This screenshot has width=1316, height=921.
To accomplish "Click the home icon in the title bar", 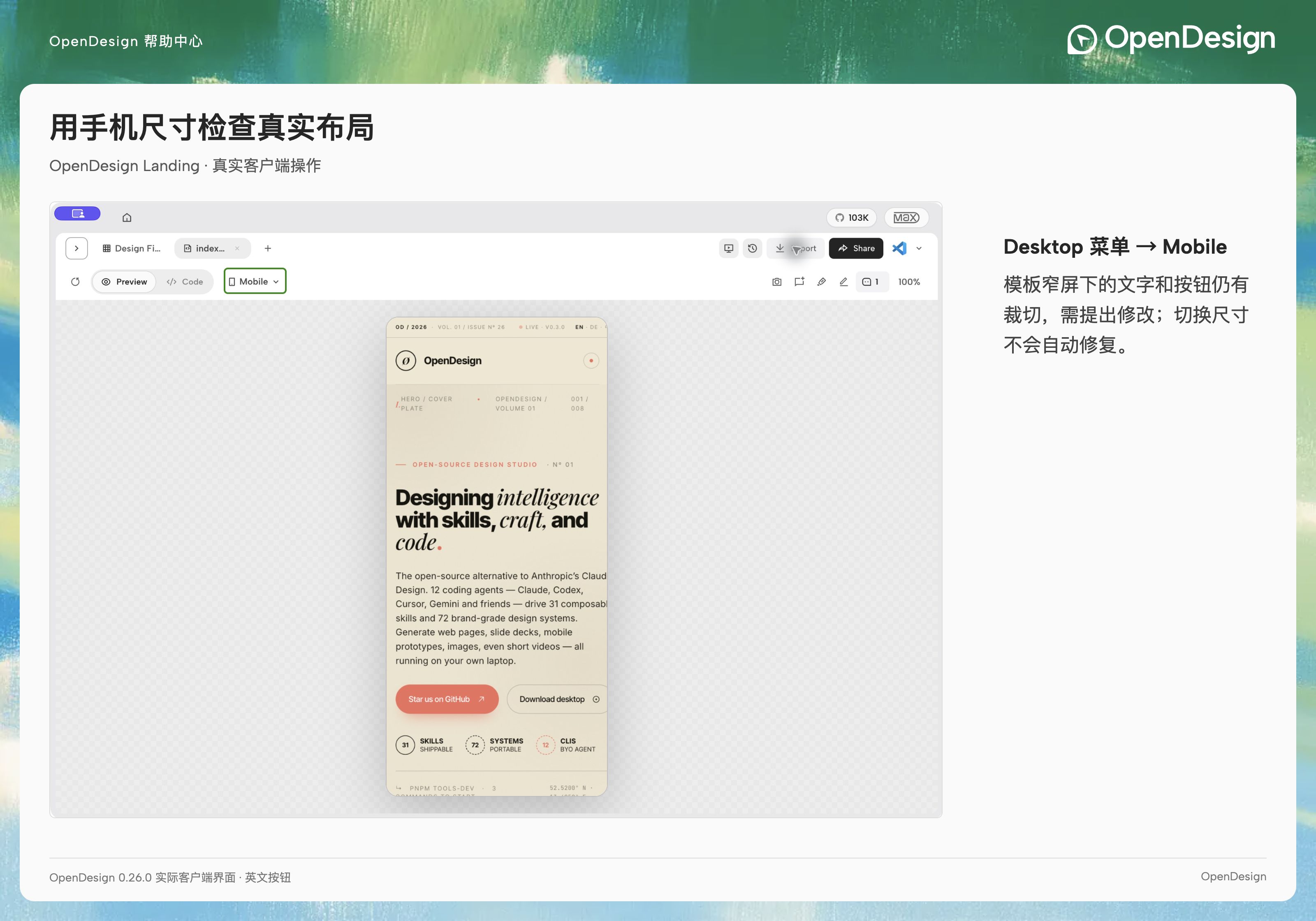I will (x=127, y=218).
